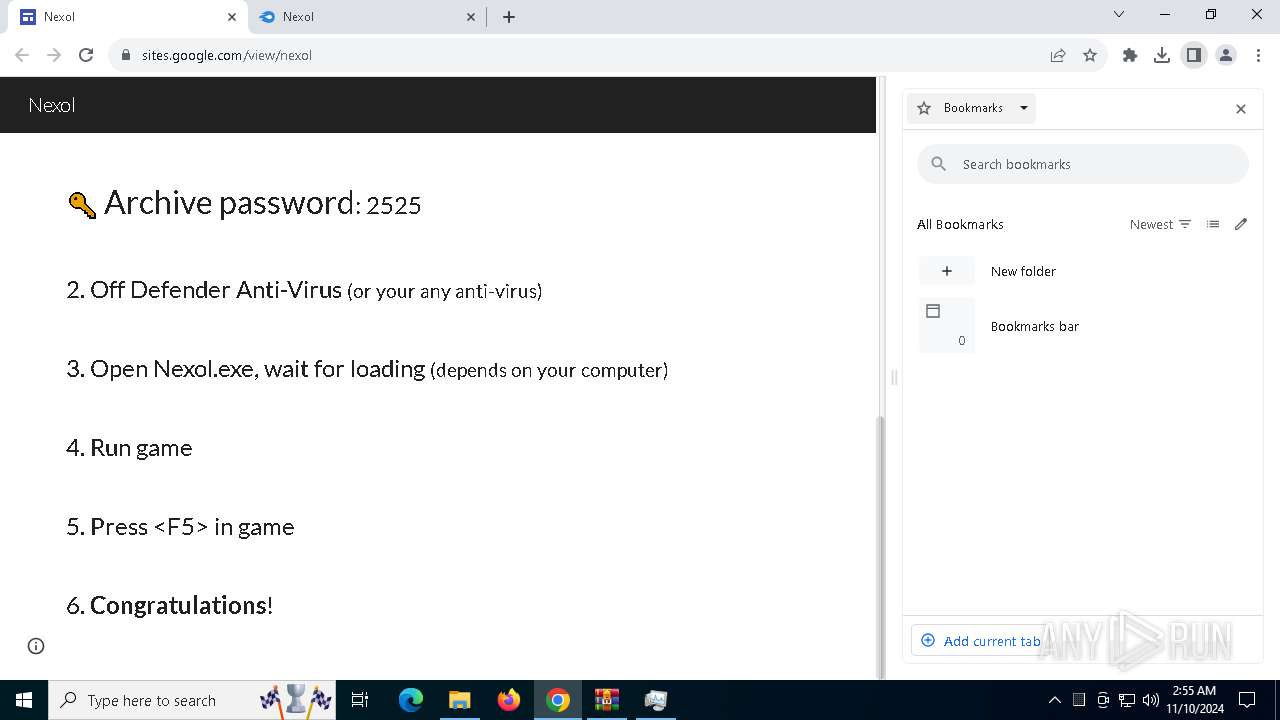Image resolution: width=1280 pixels, height=720 pixels.
Task: Create a New folder in bookmarks
Action: tap(1083, 271)
